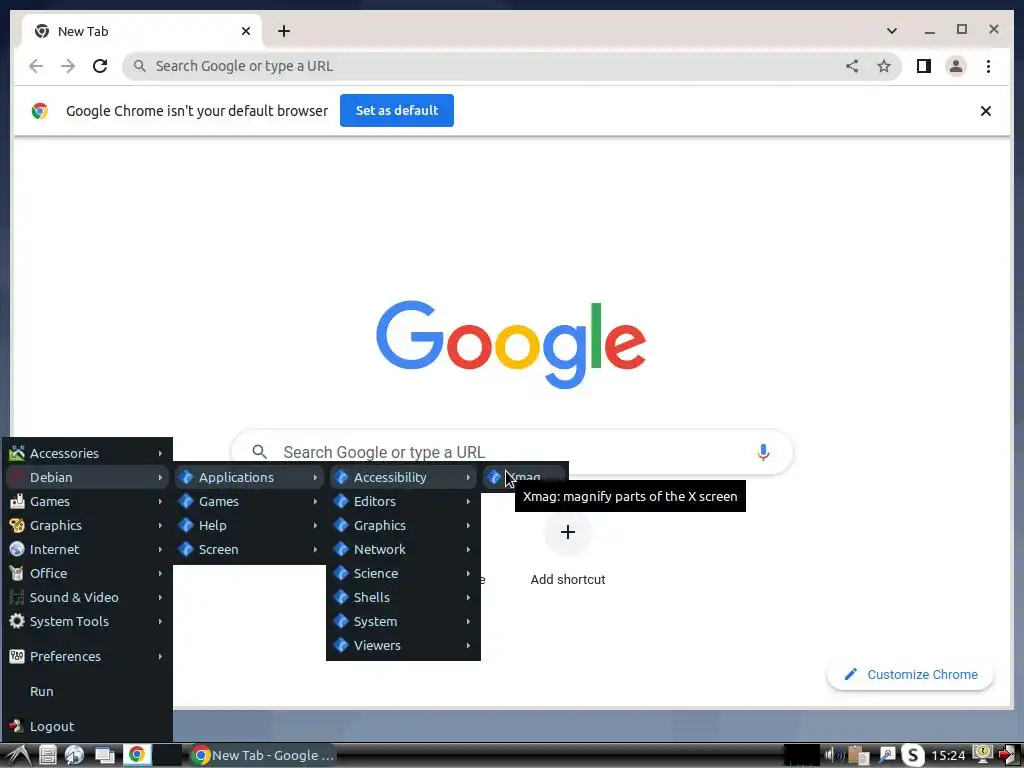Open the System submenu in Applications
The image size is (1024, 768).
tap(403, 621)
